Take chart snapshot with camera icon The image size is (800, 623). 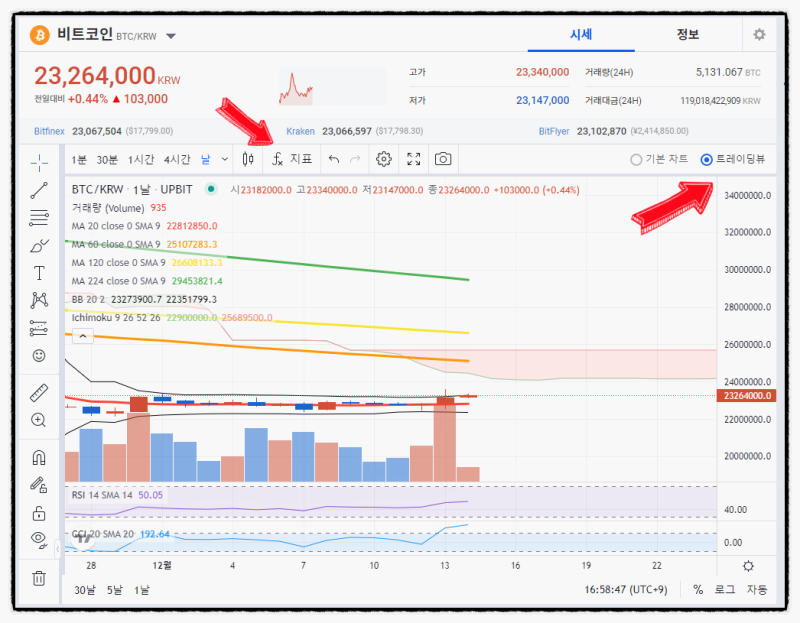443,159
